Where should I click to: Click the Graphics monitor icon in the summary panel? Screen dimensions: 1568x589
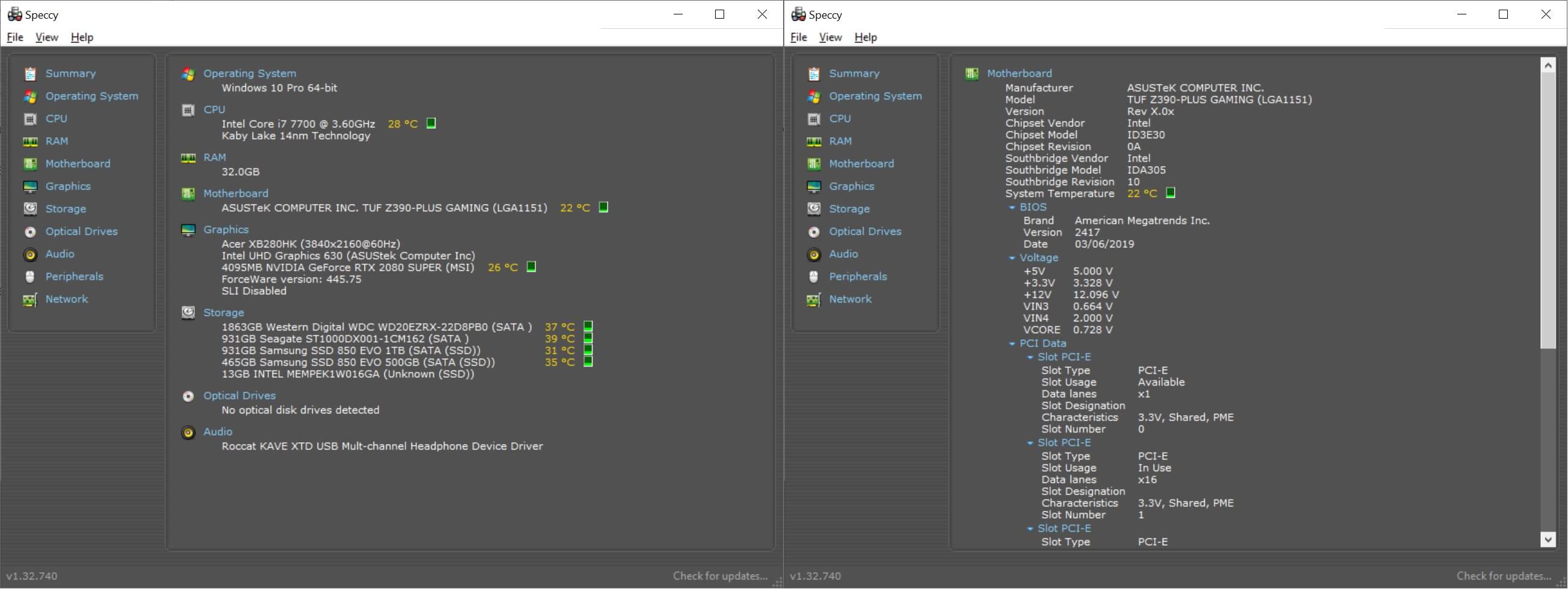pyautogui.click(x=188, y=230)
